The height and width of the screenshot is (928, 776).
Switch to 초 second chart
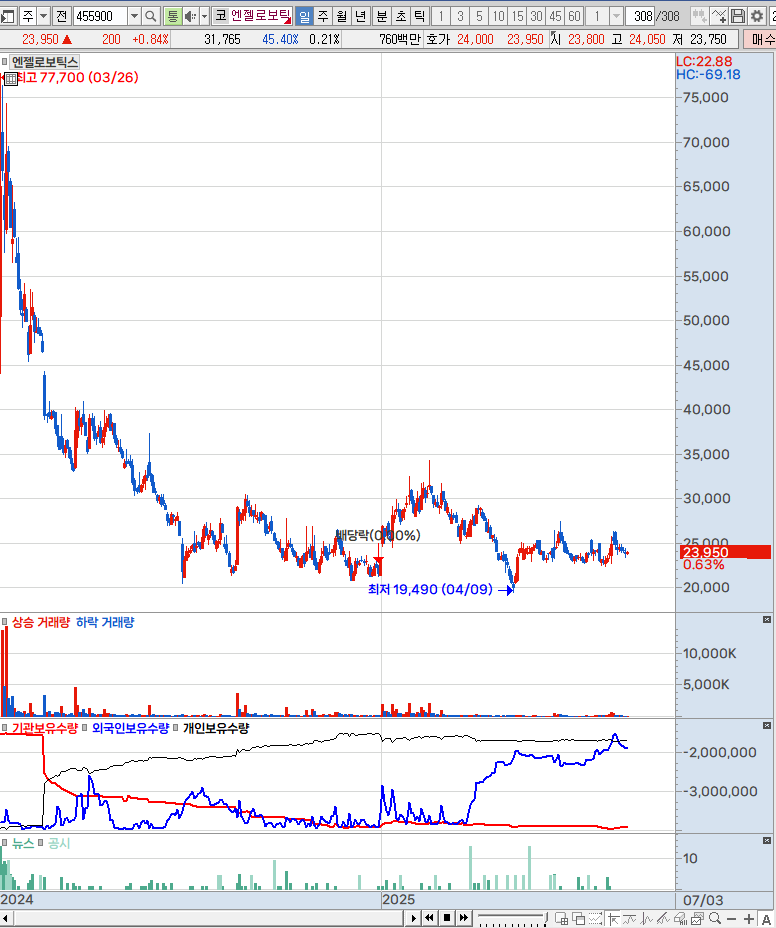pos(401,16)
